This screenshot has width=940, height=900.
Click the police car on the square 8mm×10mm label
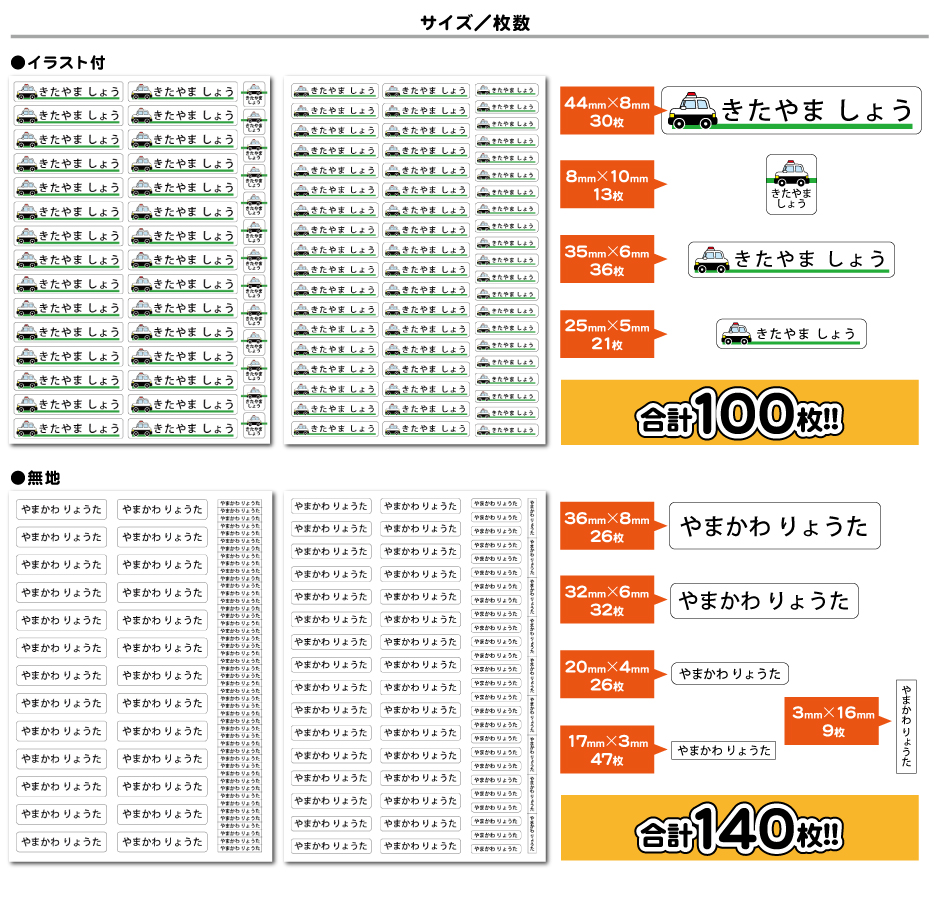point(792,172)
